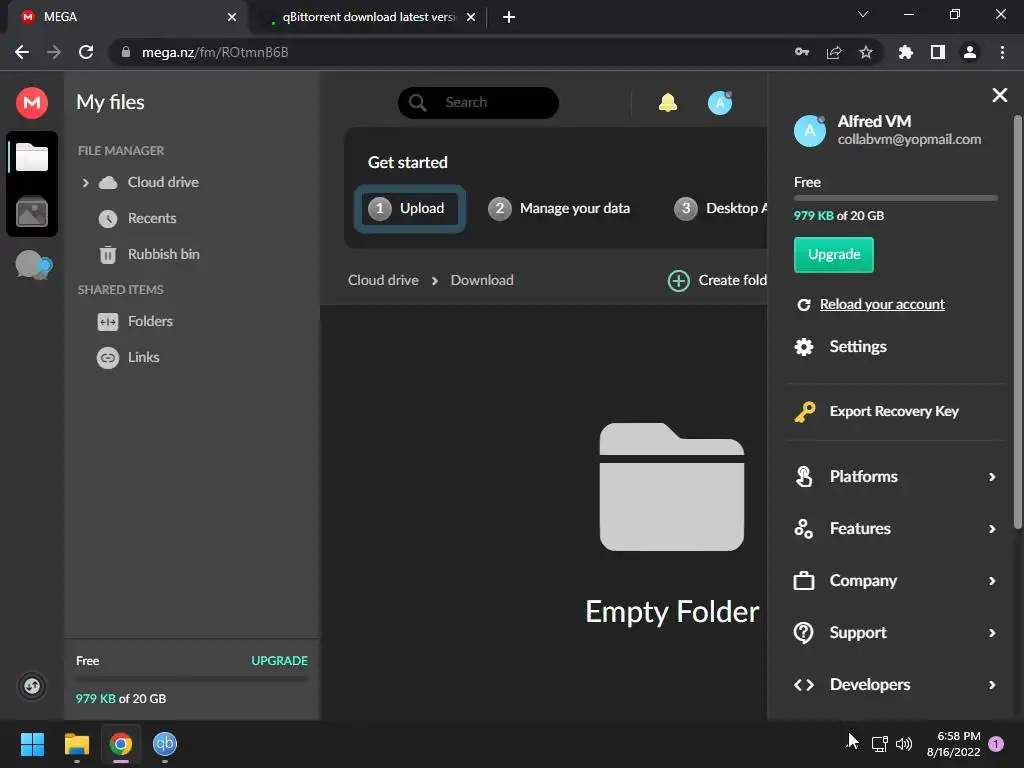Open a new browser tab
1024x768 pixels.
[x=509, y=18]
